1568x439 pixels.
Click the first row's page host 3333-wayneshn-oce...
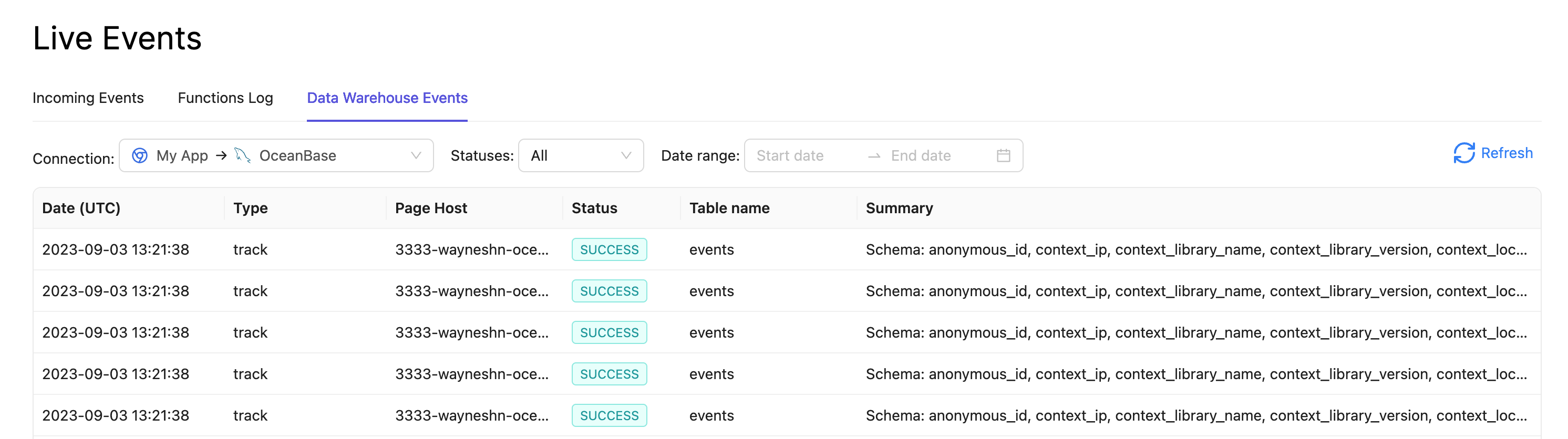coord(472,249)
